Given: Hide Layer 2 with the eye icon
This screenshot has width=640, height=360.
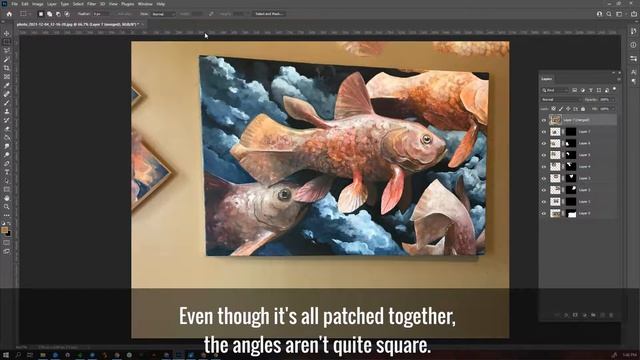Looking at the screenshot, I should point(544,190).
